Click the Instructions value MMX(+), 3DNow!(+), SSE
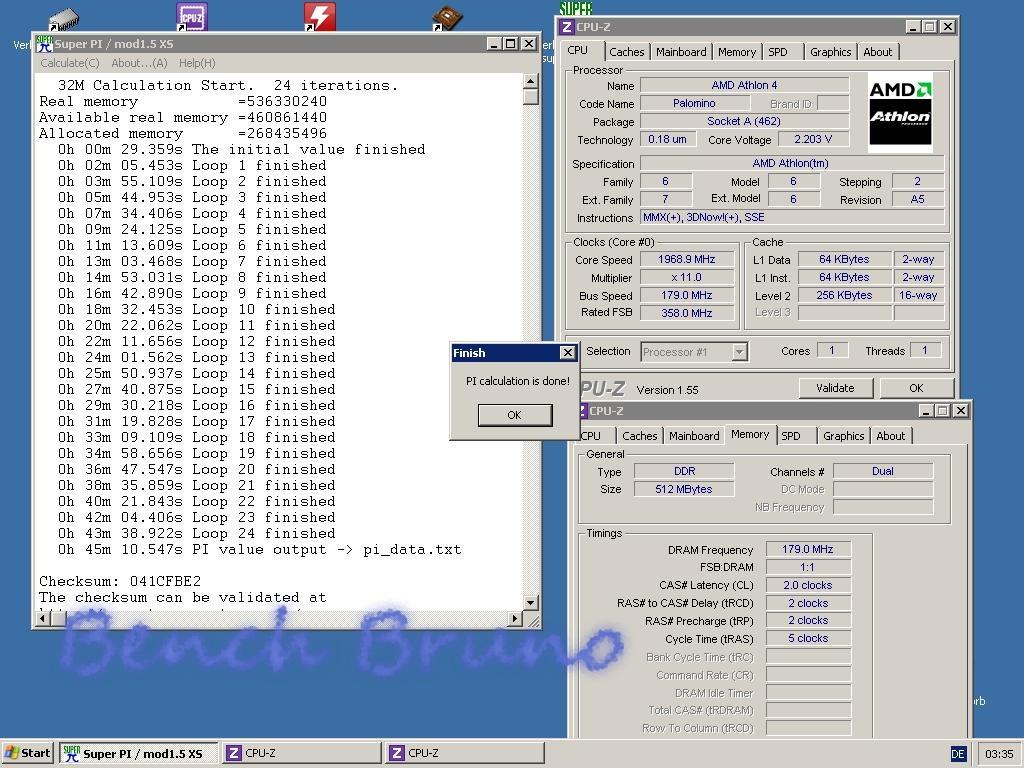This screenshot has height=768, width=1024. tap(792, 217)
